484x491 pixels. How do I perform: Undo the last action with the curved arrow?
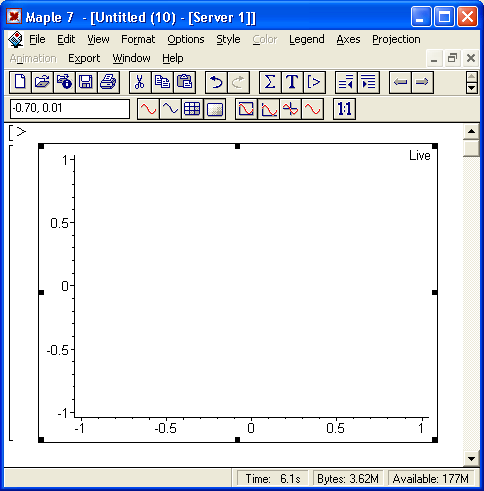(216, 82)
